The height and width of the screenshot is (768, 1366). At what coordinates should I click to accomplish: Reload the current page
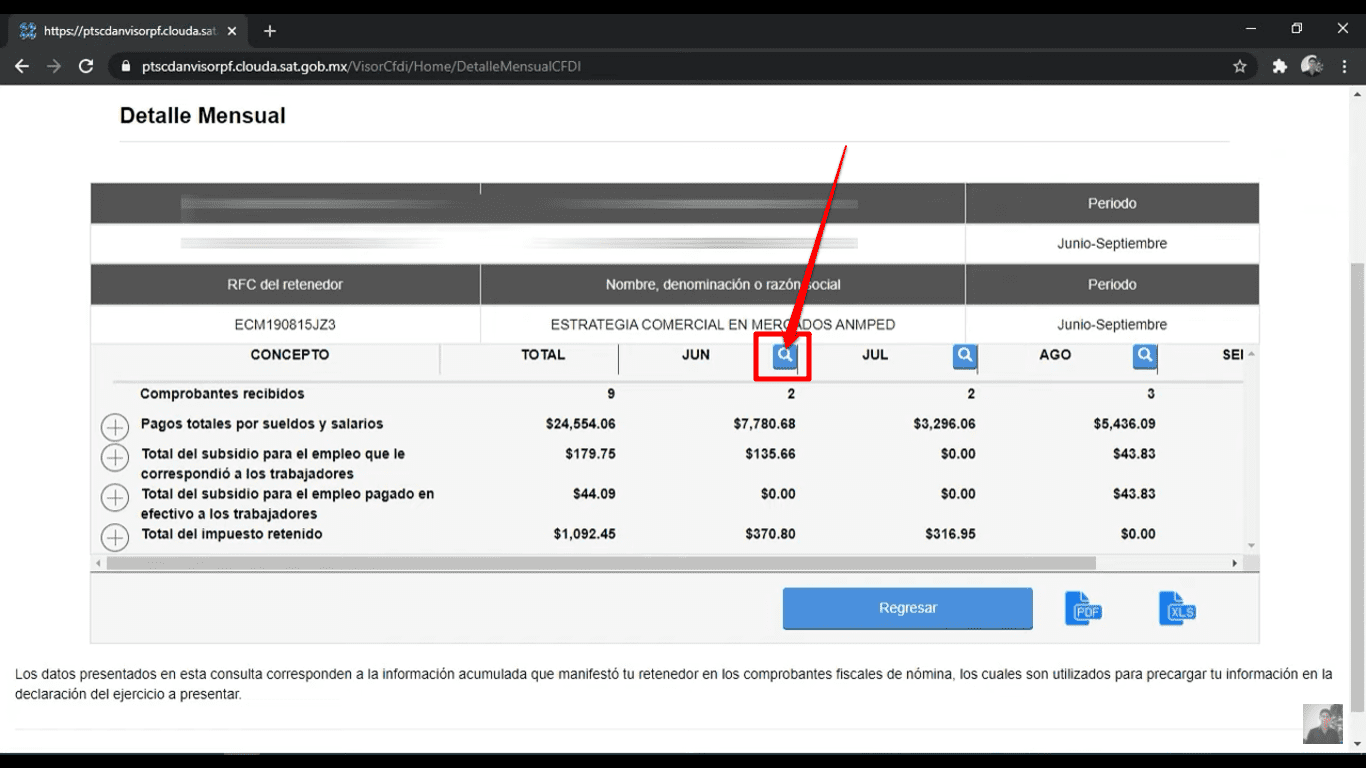[86, 66]
